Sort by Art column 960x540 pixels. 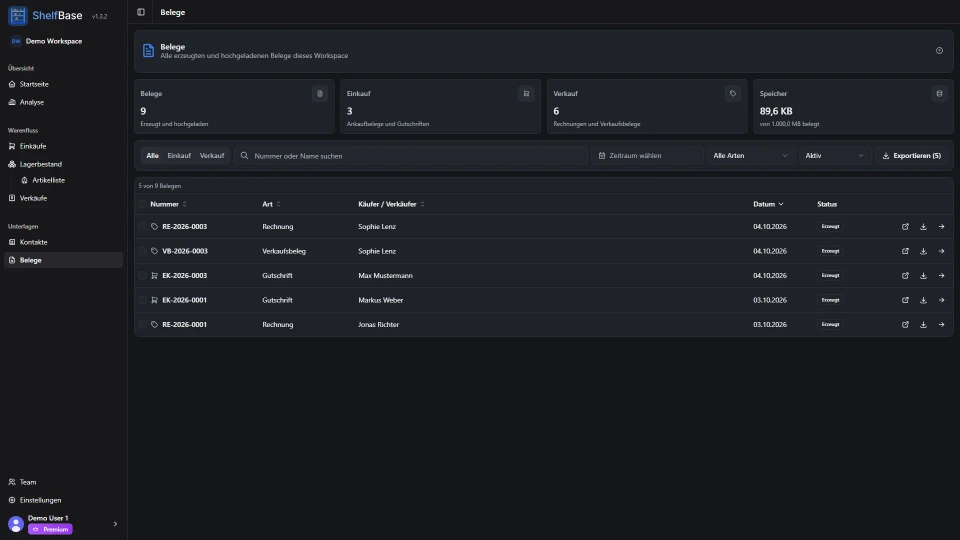click(271, 204)
